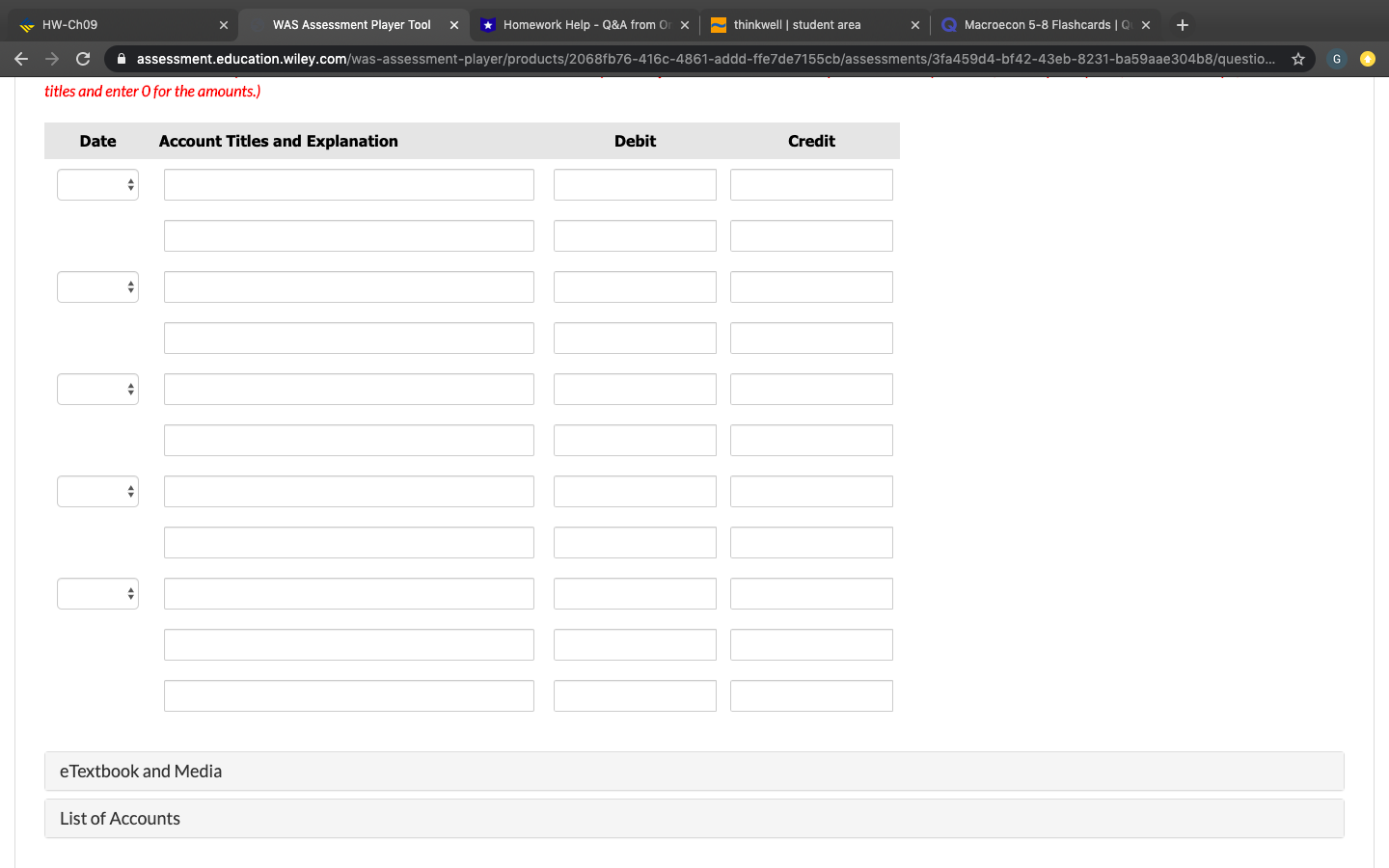Screen dimensions: 1389x868
Task: Click the Google account profile icon
Action: 1336,58
